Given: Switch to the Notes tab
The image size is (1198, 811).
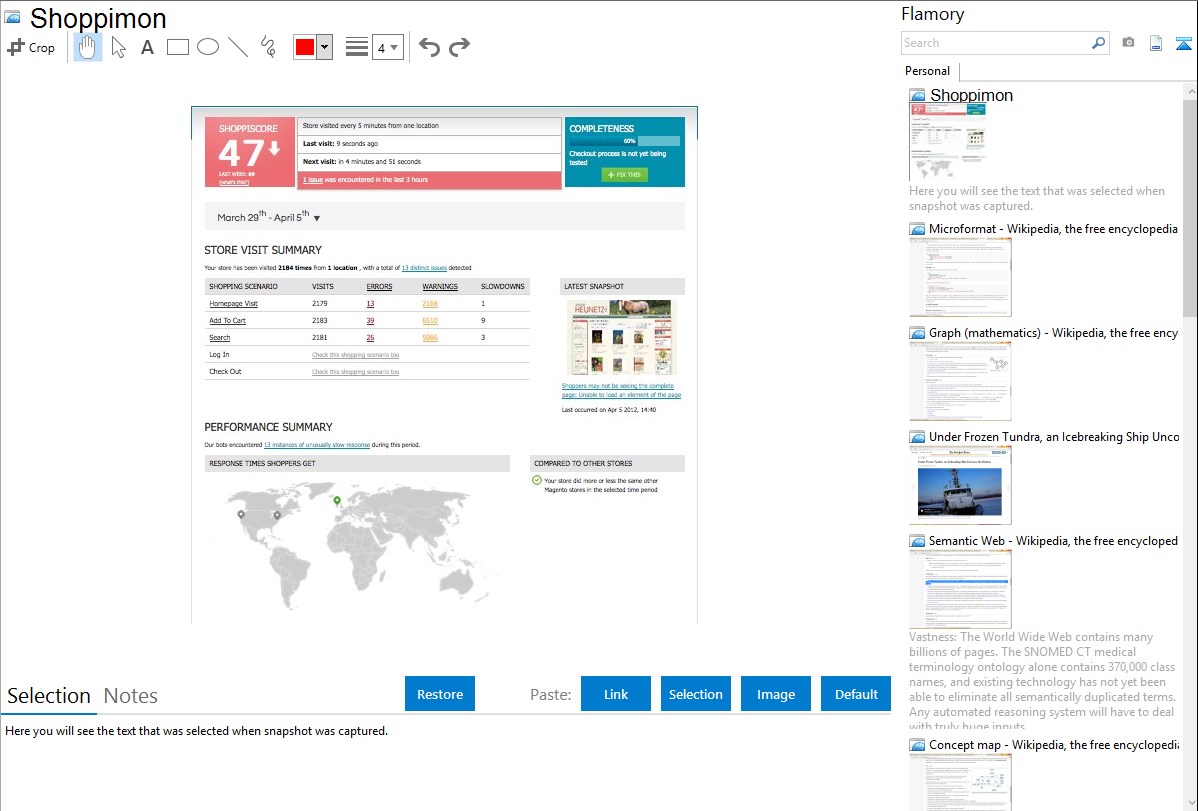Looking at the screenshot, I should [131, 696].
